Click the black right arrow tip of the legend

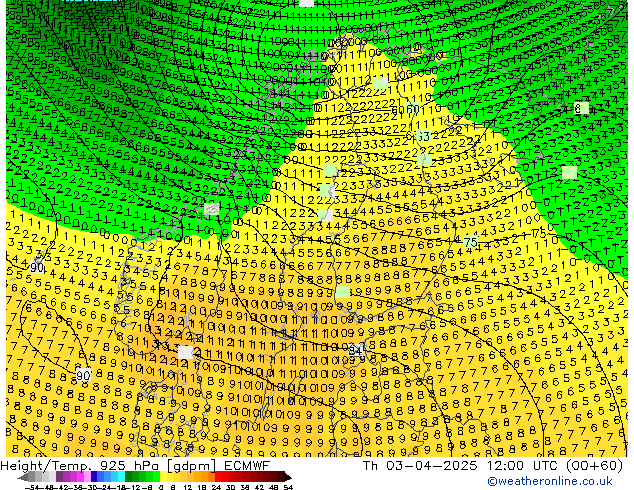tap(288, 477)
